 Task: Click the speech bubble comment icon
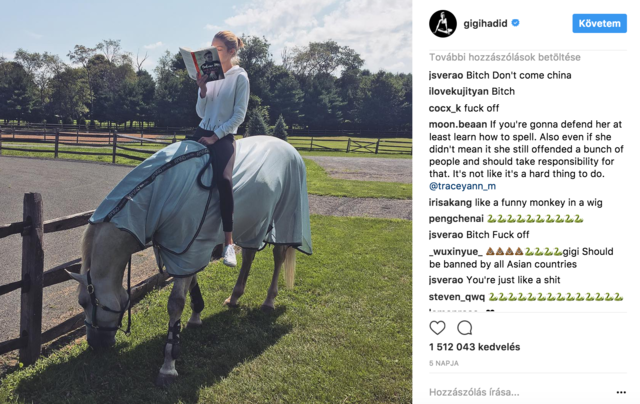tap(464, 327)
